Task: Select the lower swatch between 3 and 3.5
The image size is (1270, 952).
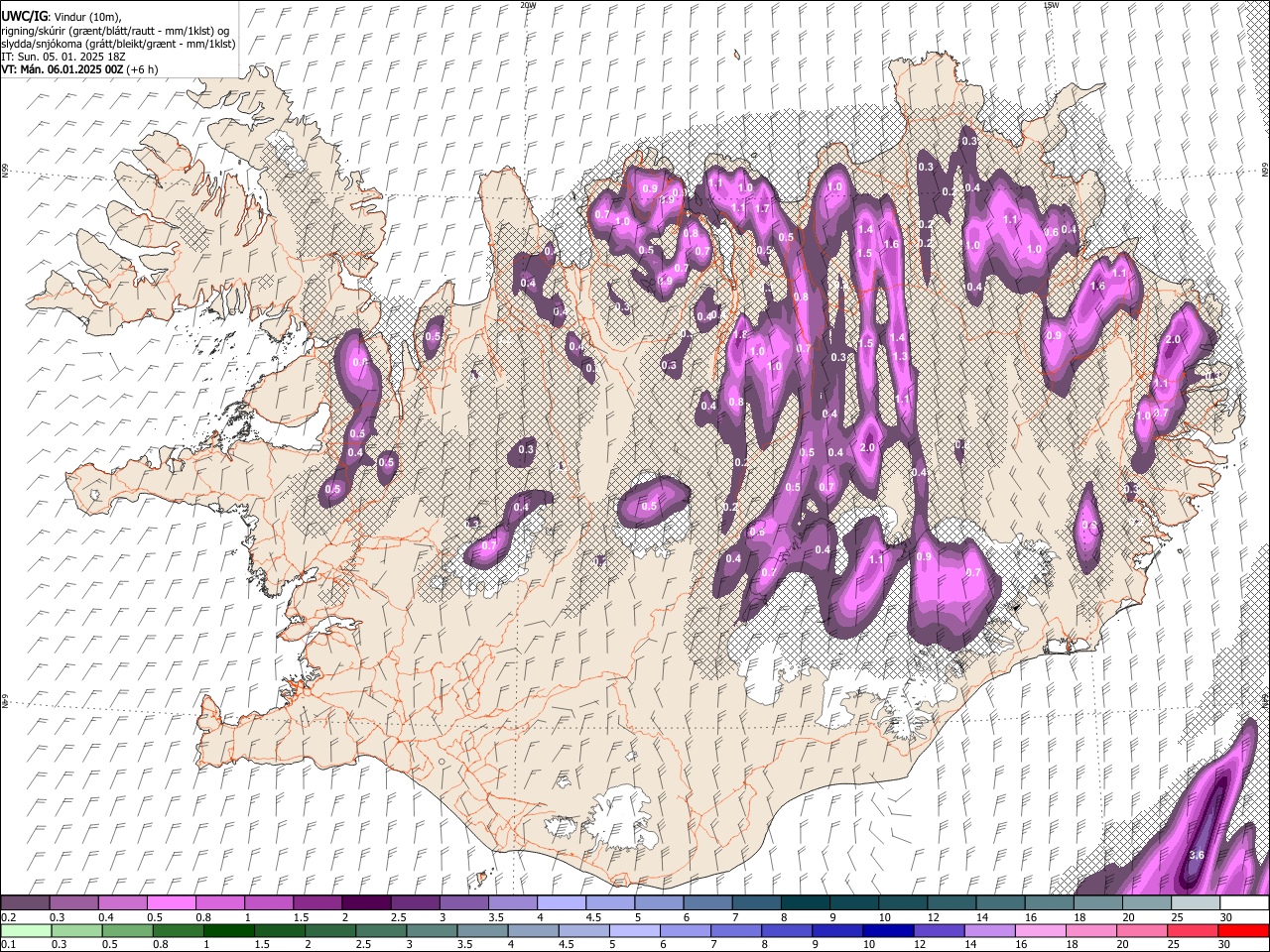Action: point(483,930)
